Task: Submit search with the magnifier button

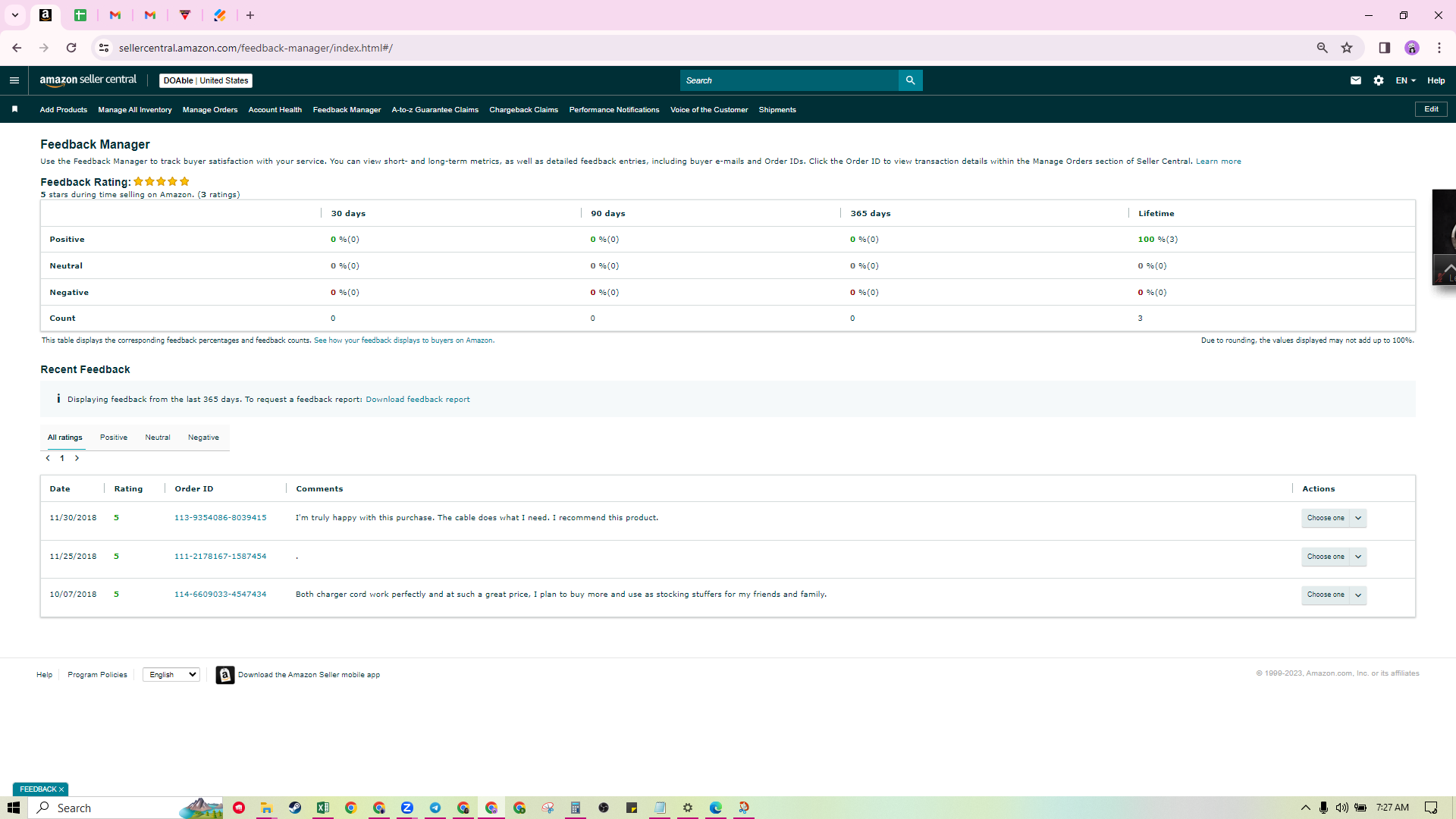Action: click(x=910, y=80)
